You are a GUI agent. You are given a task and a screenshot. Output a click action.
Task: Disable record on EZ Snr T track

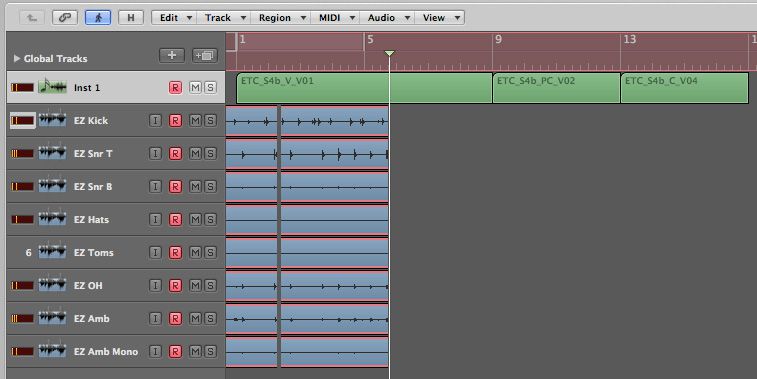coord(175,154)
